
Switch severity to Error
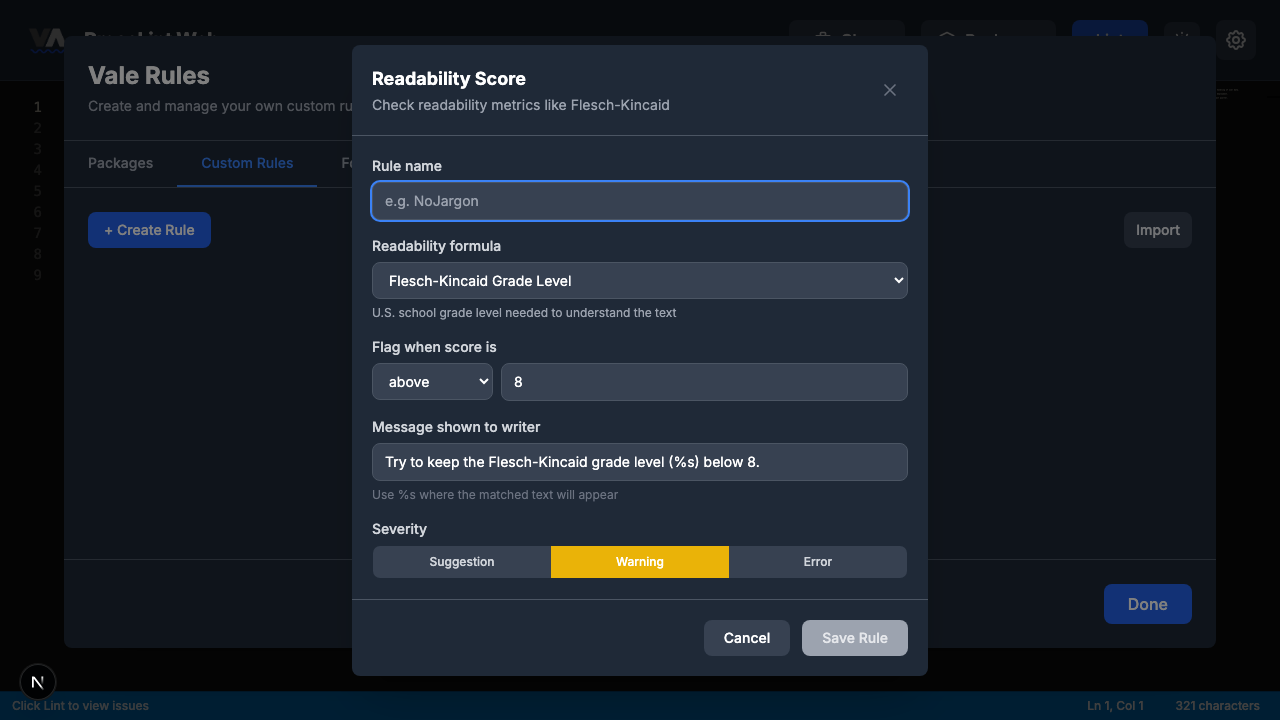click(817, 561)
